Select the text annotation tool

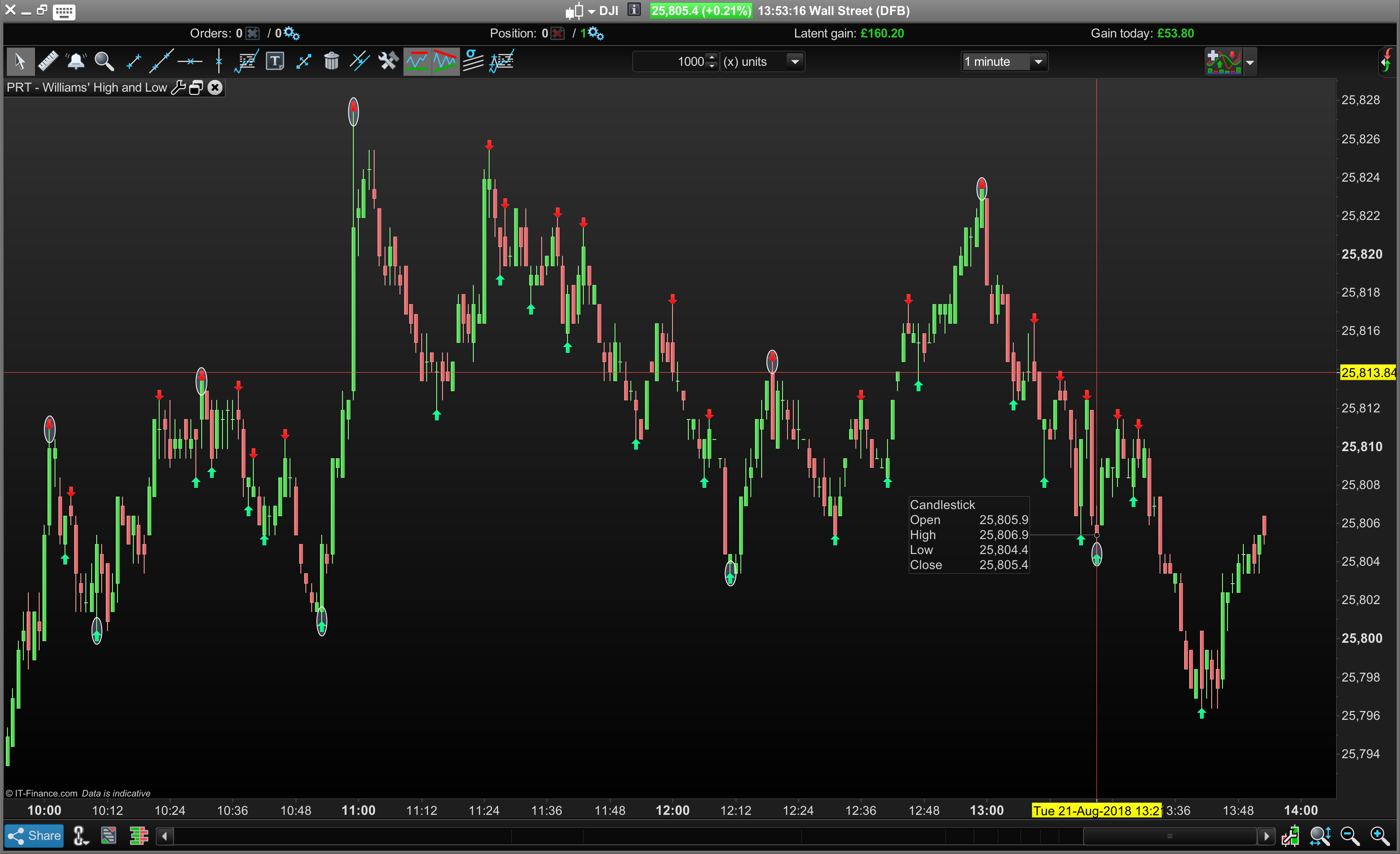coord(275,61)
